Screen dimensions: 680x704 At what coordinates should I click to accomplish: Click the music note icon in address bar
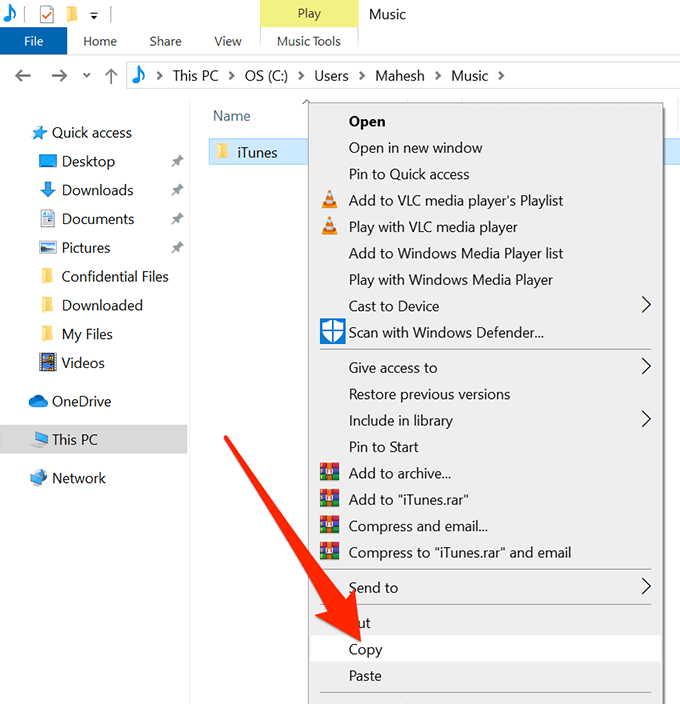point(139,75)
